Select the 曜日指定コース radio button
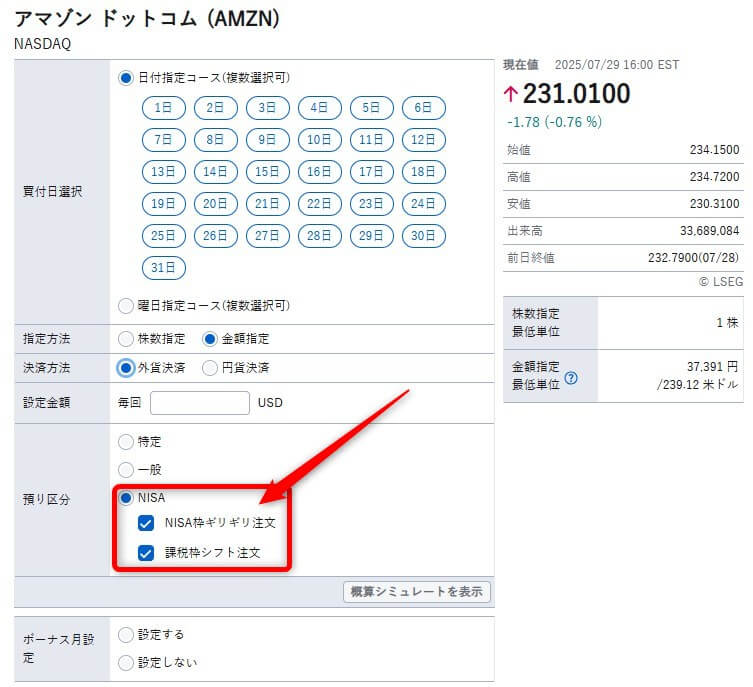Viewport: 753px width, 687px height. tap(126, 306)
